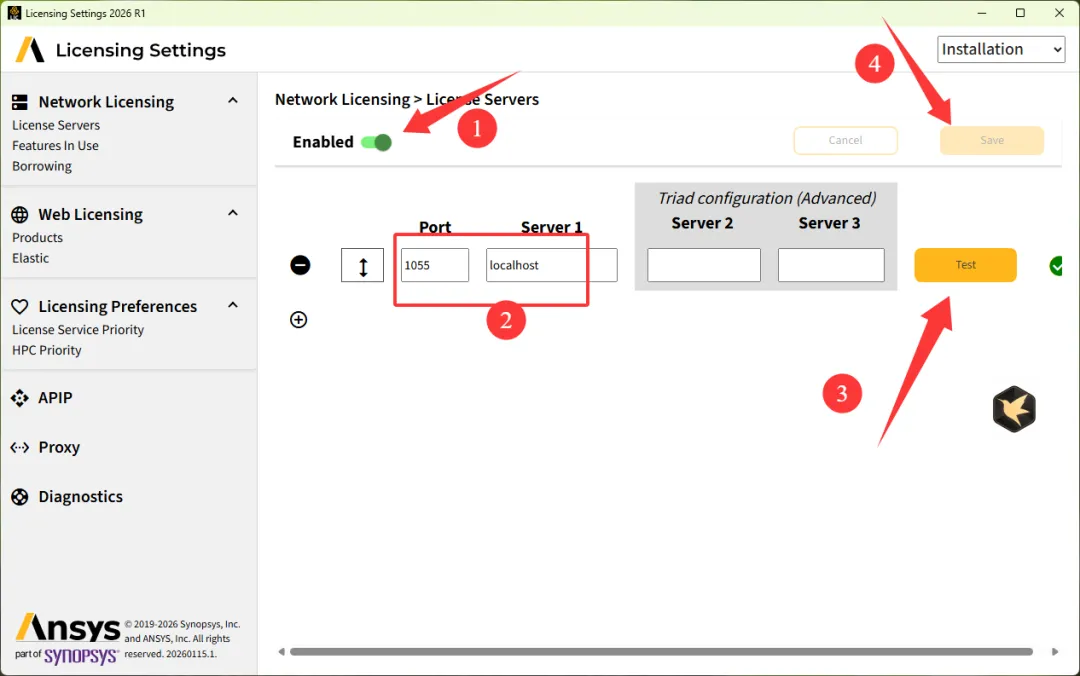Click the Web Licensing globe icon
1080x676 pixels.
tap(20, 214)
